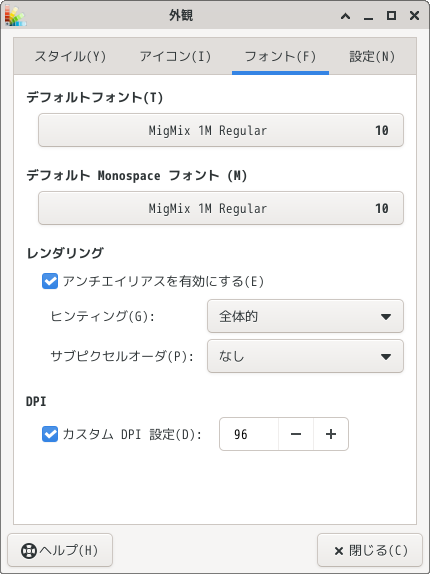This screenshot has height=574, width=430.
Task: Maximize the 外観 window
Action: point(392,16)
